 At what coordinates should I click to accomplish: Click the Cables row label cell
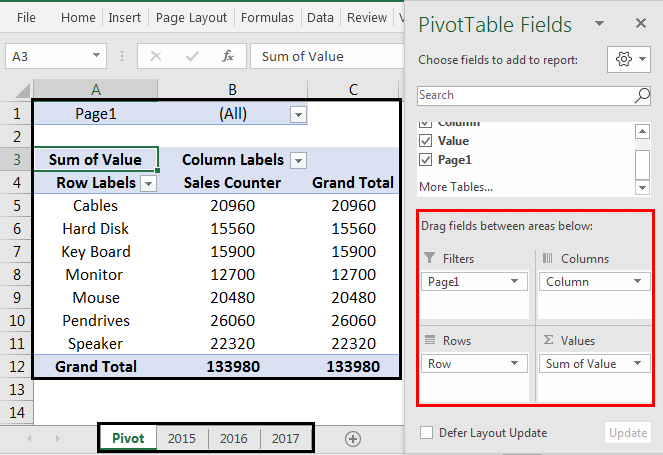[x=96, y=206]
